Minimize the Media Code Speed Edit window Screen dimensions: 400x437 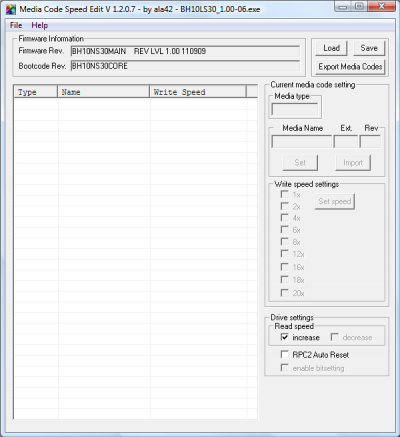pos(344,7)
